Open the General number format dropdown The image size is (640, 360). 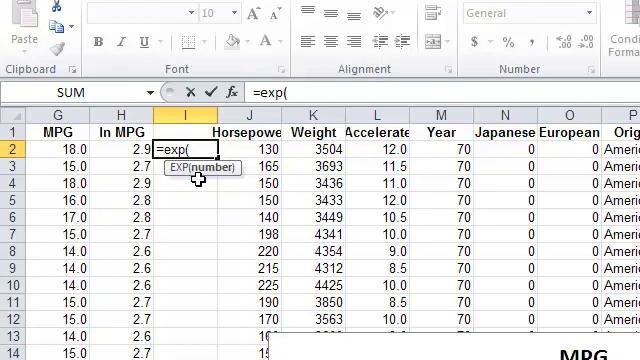[589, 13]
